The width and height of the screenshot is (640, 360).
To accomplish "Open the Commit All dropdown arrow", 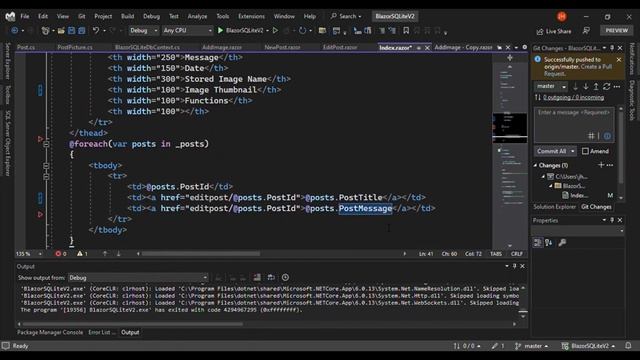I will coord(573,151).
